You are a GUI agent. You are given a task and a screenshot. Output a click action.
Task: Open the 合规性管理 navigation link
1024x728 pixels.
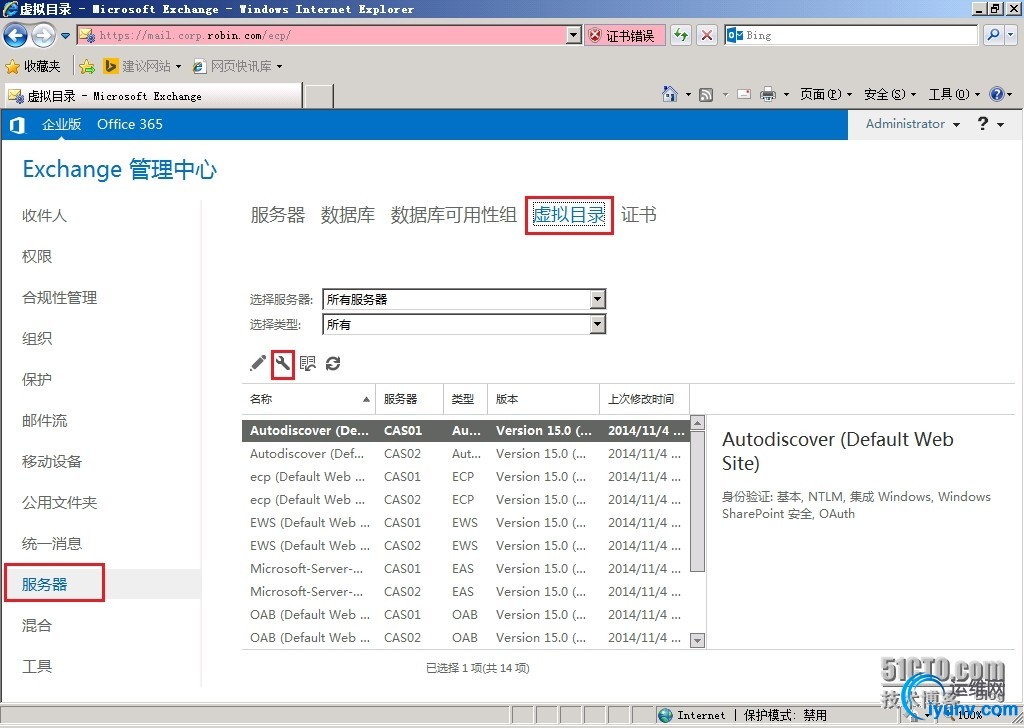(x=59, y=298)
